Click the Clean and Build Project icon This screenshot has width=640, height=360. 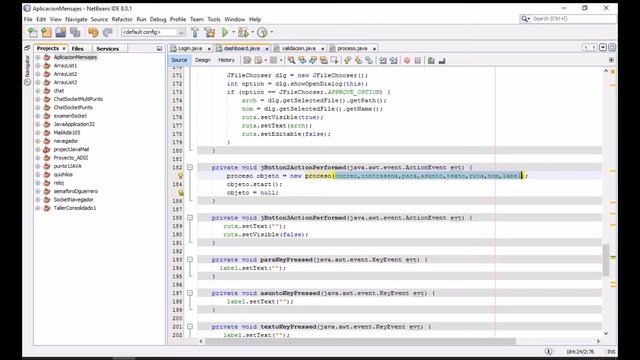[x=210, y=32]
